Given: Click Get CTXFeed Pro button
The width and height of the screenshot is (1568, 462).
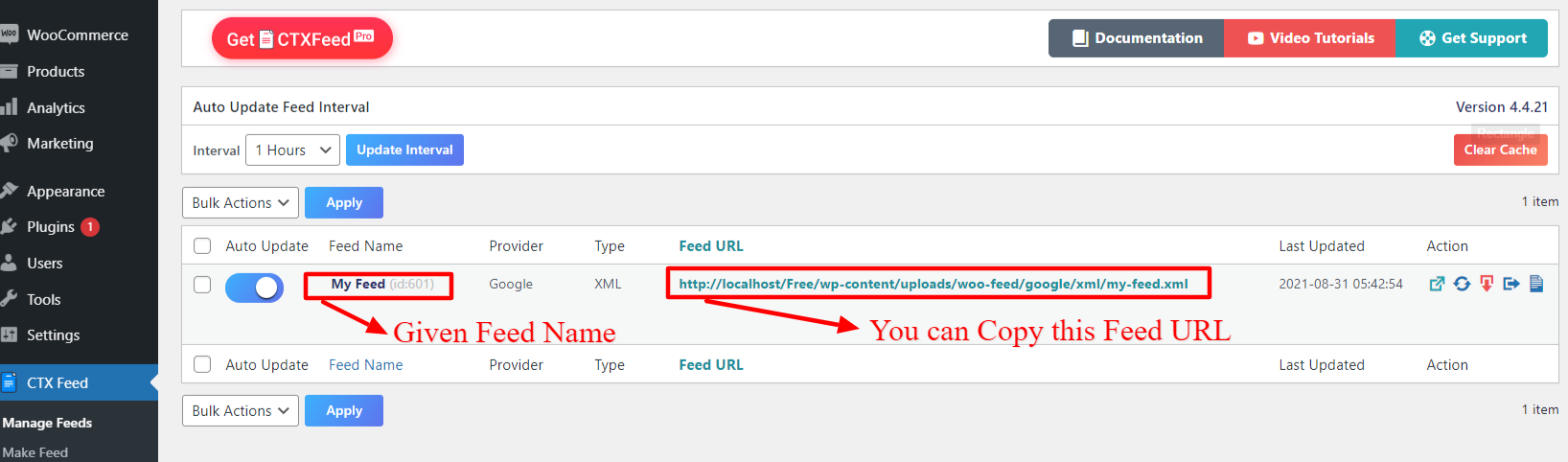Looking at the screenshot, I should tap(302, 38).
